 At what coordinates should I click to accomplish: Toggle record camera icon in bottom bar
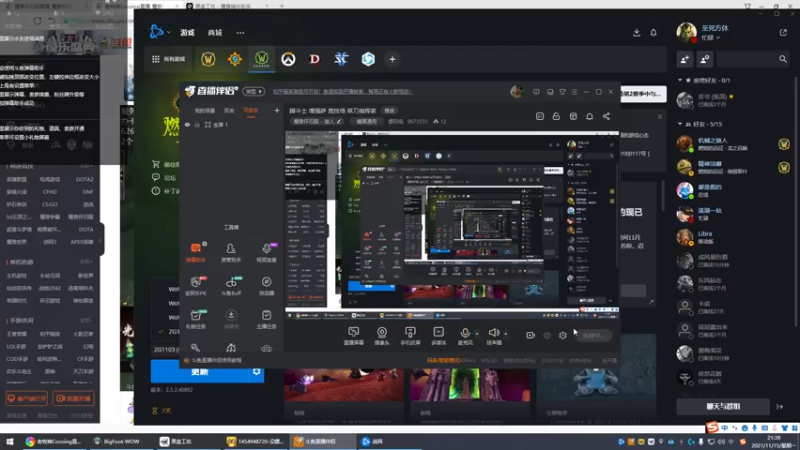pyautogui.click(x=531, y=336)
